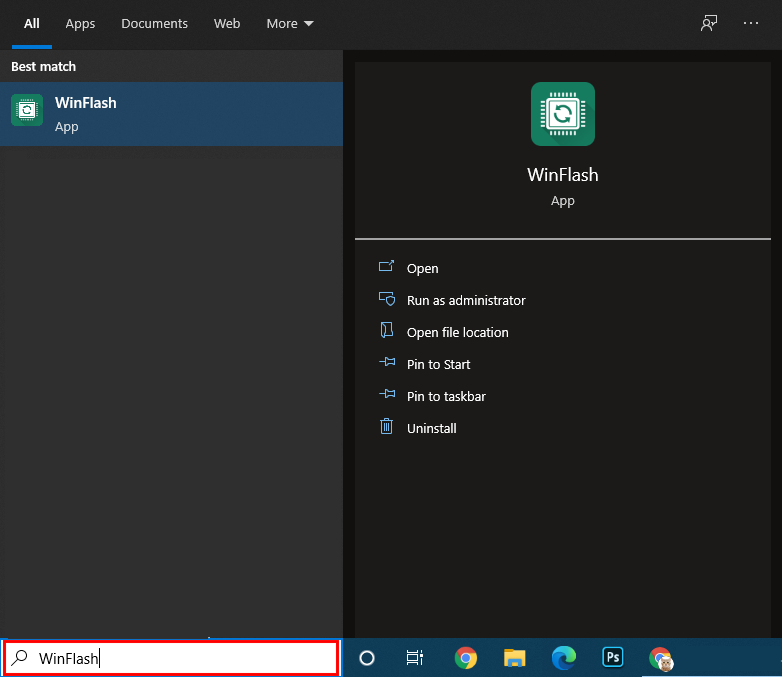Open Cortana from the taskbar
Viewport: 782px width, 677px height.
pyautogui.click(x=367, y=658)
